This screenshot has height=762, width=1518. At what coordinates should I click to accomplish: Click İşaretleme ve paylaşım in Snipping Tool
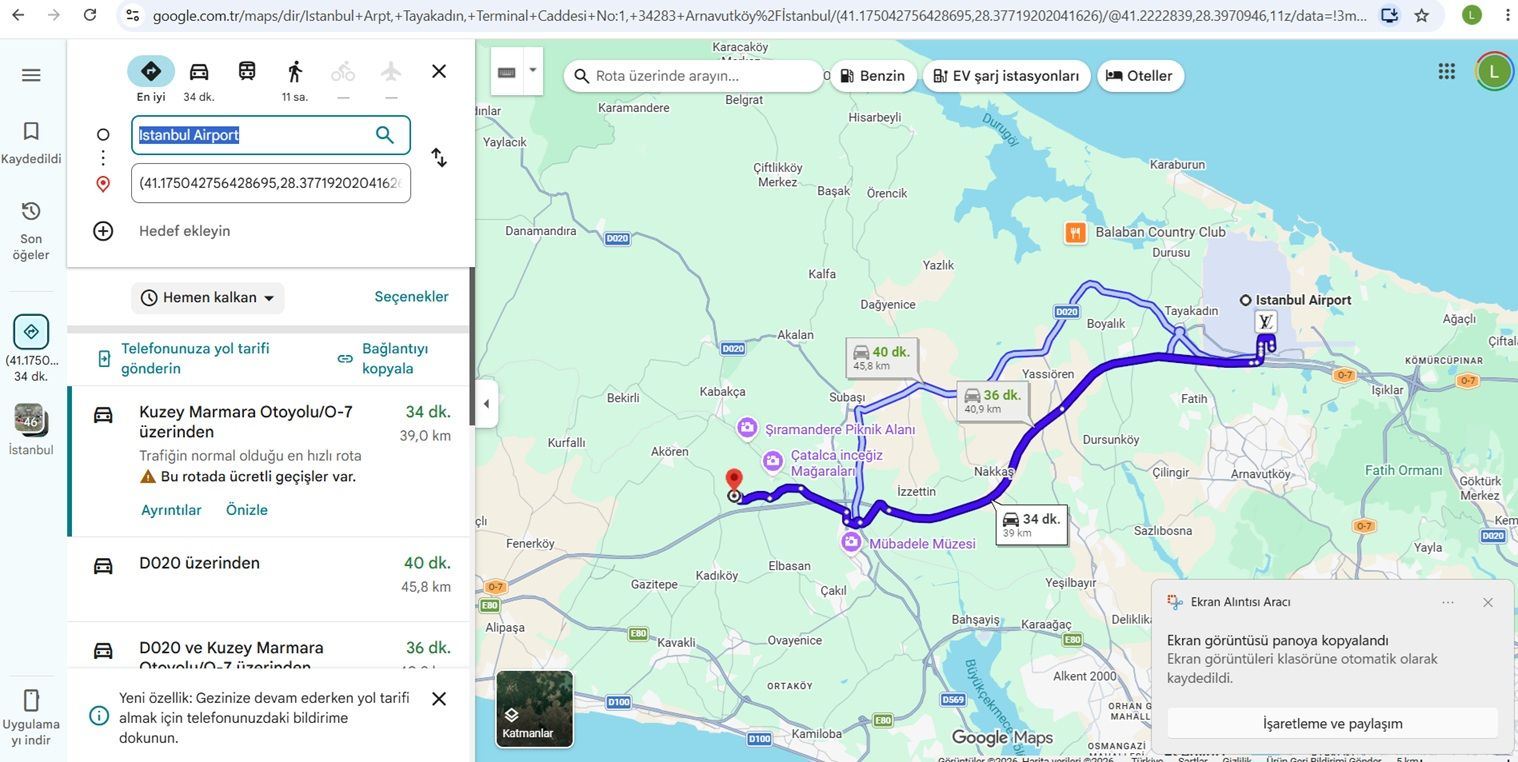1332,724
